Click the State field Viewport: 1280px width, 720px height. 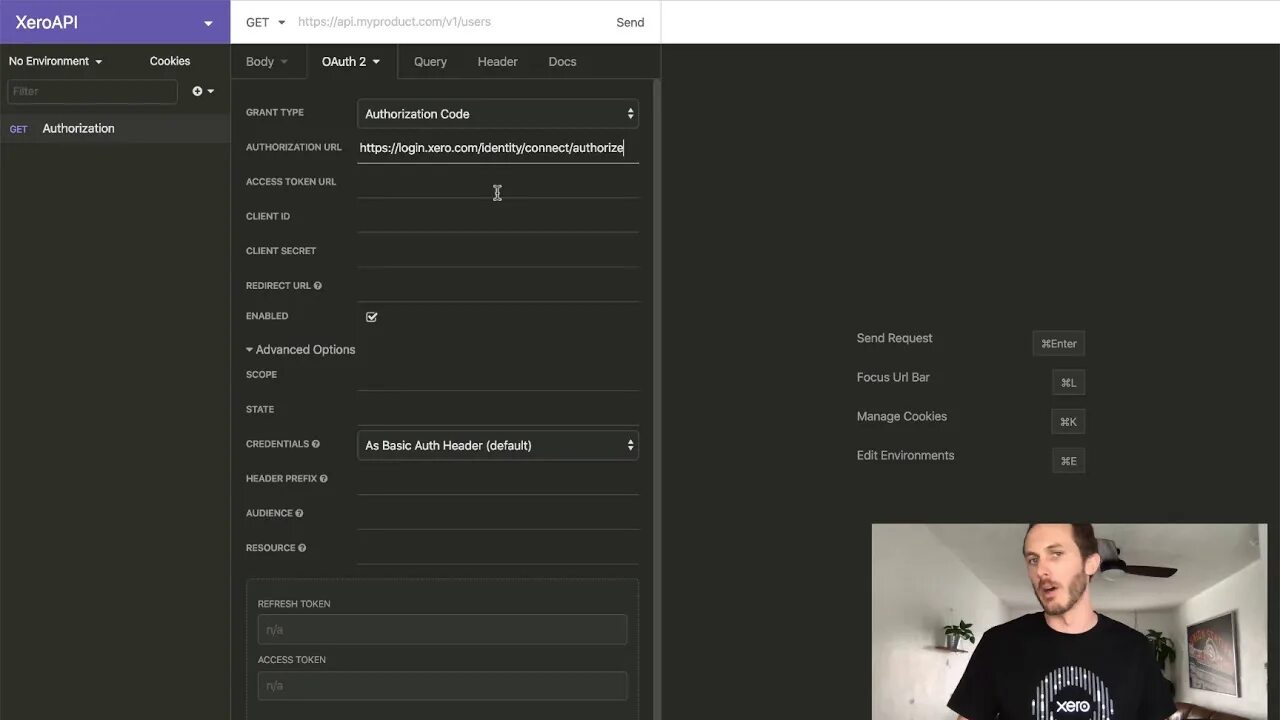(x=498, y=410)
